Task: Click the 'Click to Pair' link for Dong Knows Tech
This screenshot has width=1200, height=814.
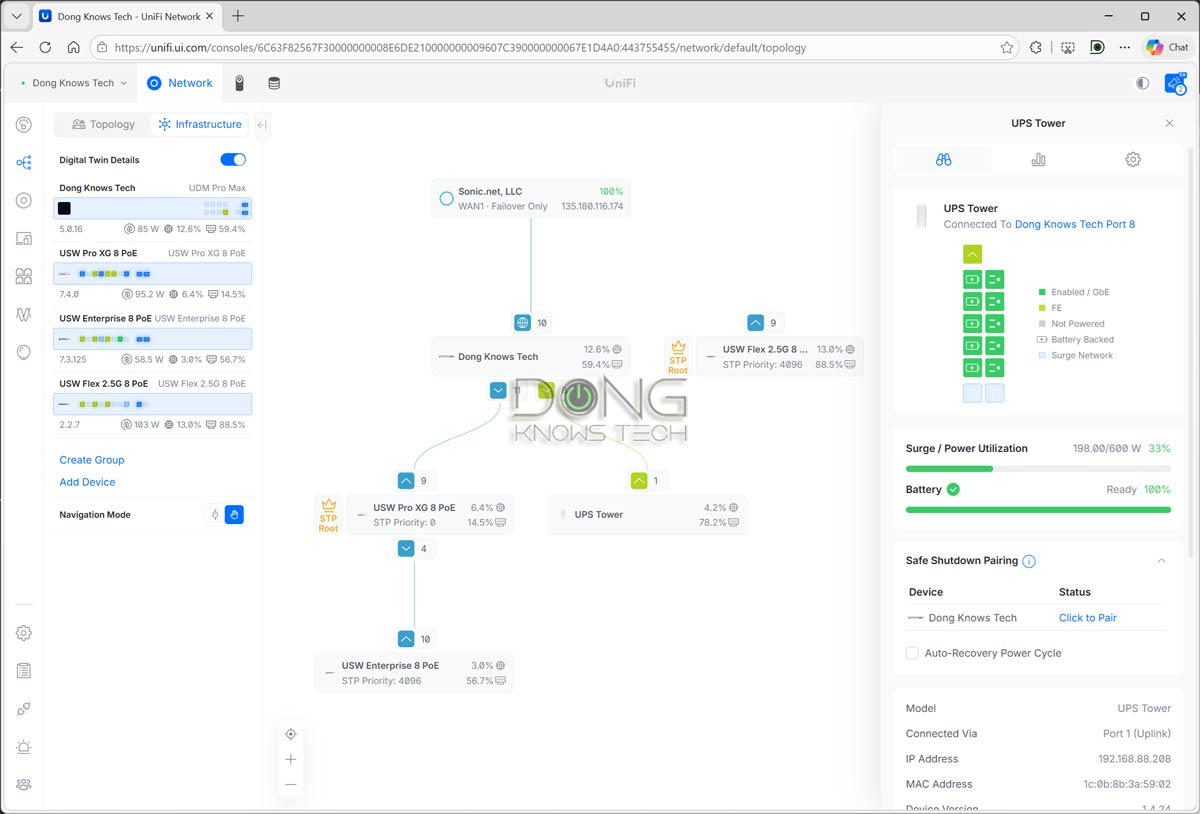Action: [x=1087, y=617]
